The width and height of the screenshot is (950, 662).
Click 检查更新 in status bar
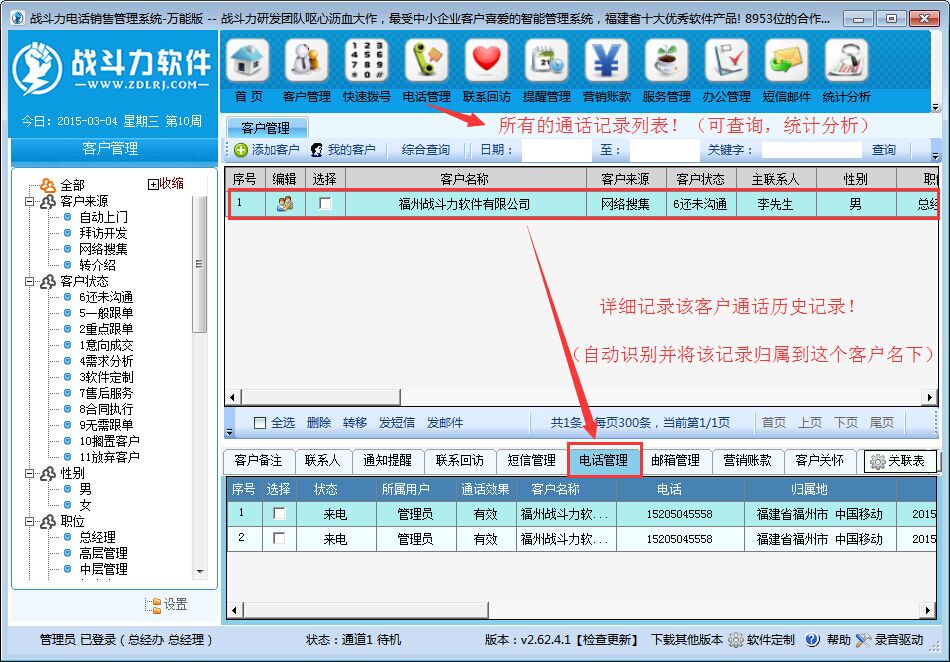point(607,640)
